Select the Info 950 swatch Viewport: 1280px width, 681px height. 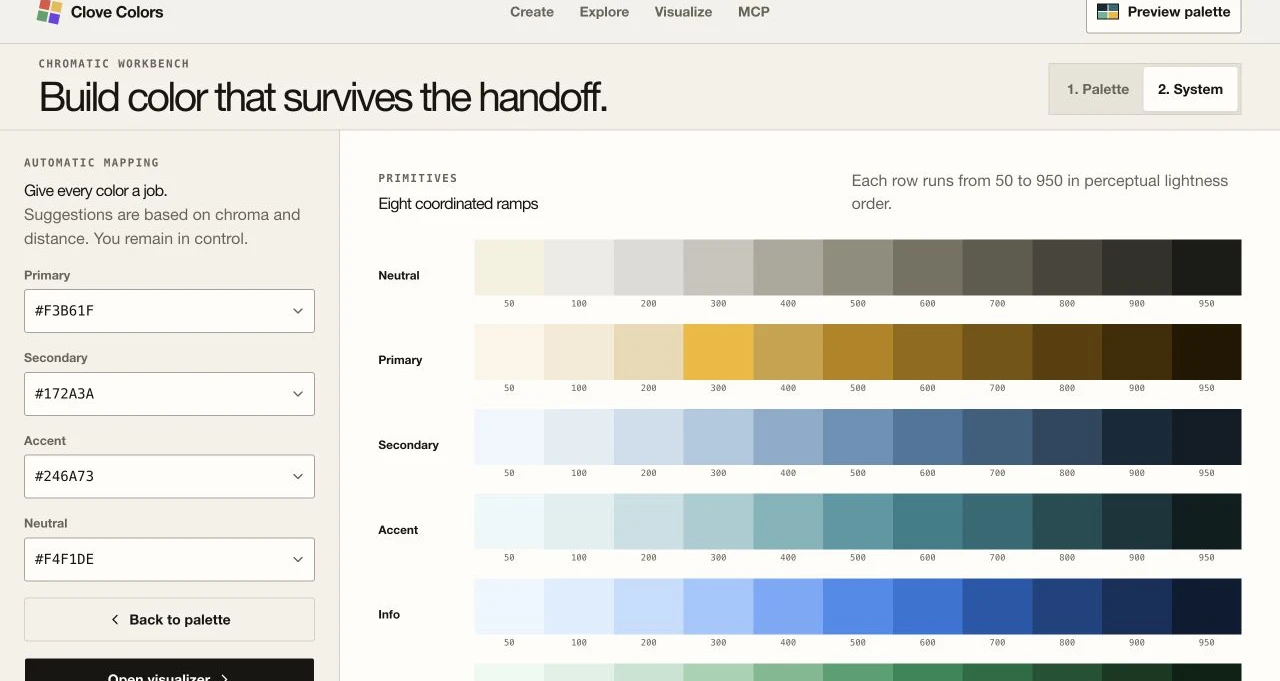pos(1207,607)
